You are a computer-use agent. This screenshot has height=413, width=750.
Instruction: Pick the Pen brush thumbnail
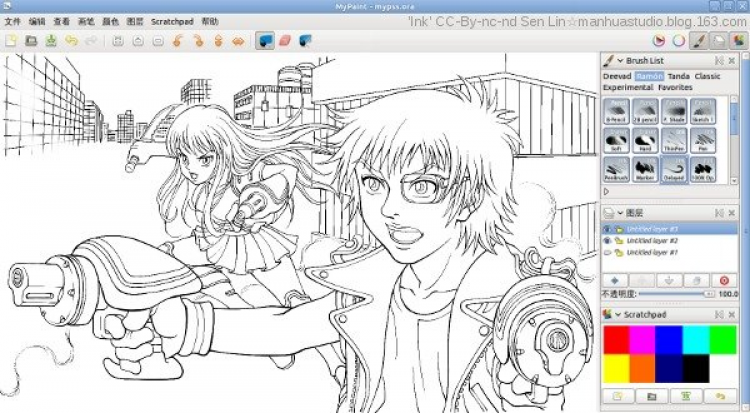(703, 140)
